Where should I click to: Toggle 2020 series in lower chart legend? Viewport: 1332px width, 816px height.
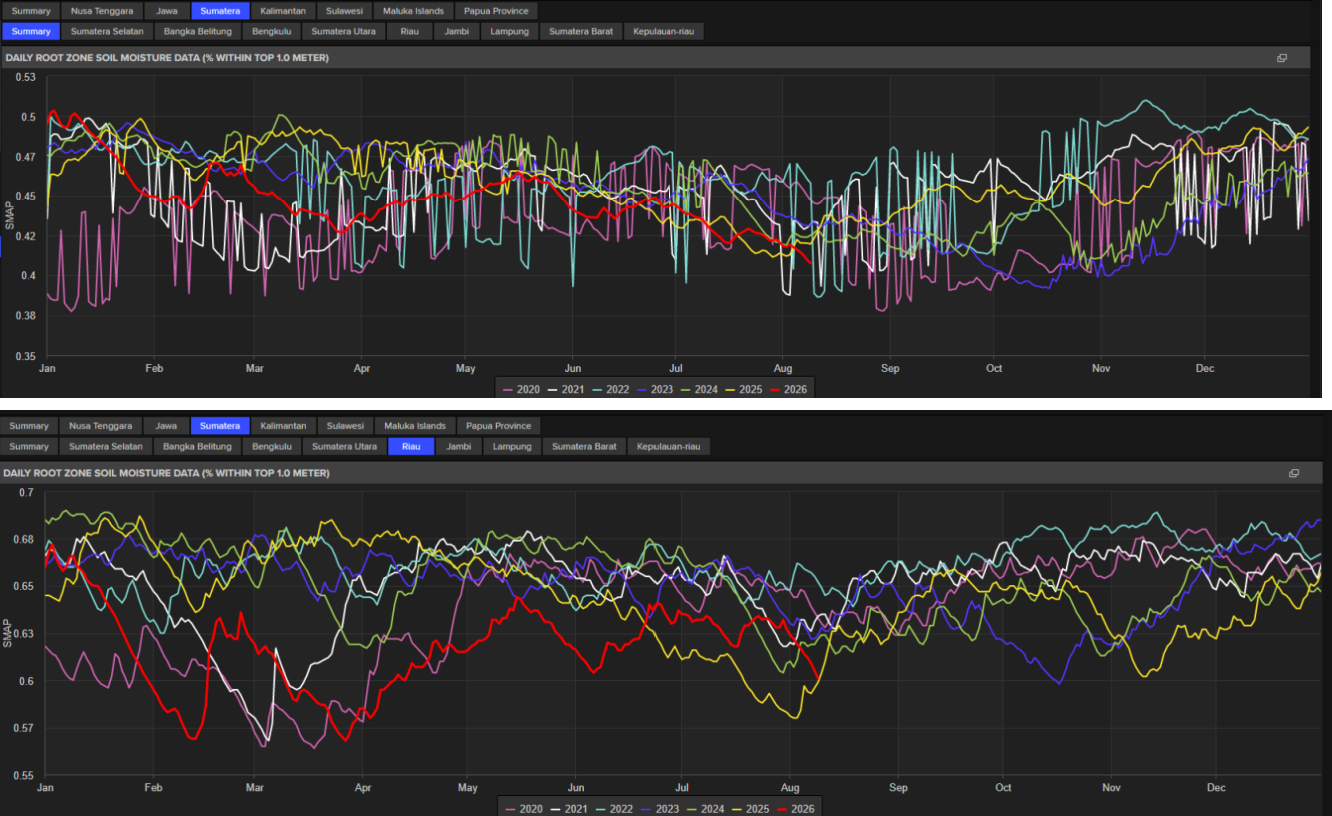(524, 807)
